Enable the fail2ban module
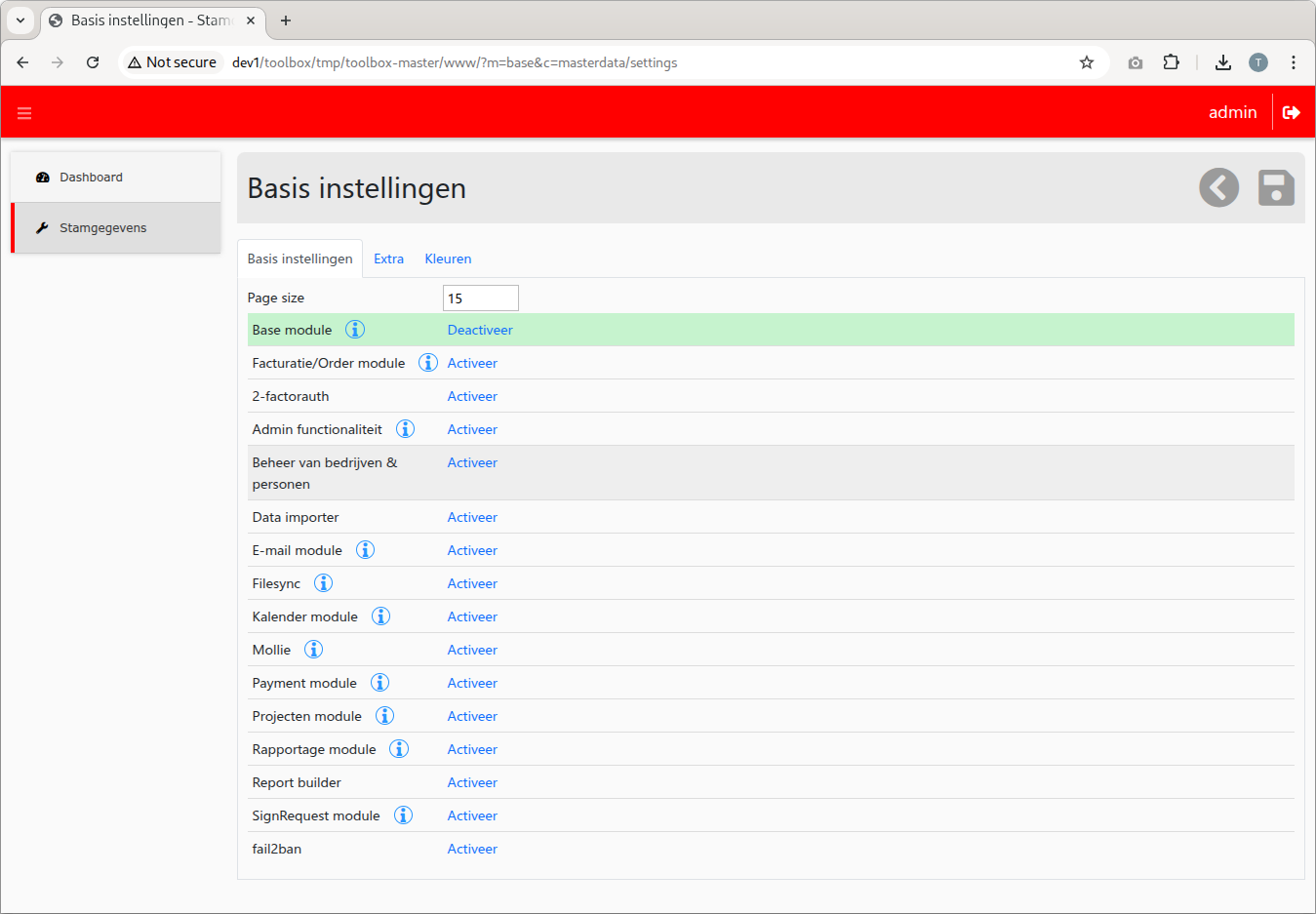 472,849
